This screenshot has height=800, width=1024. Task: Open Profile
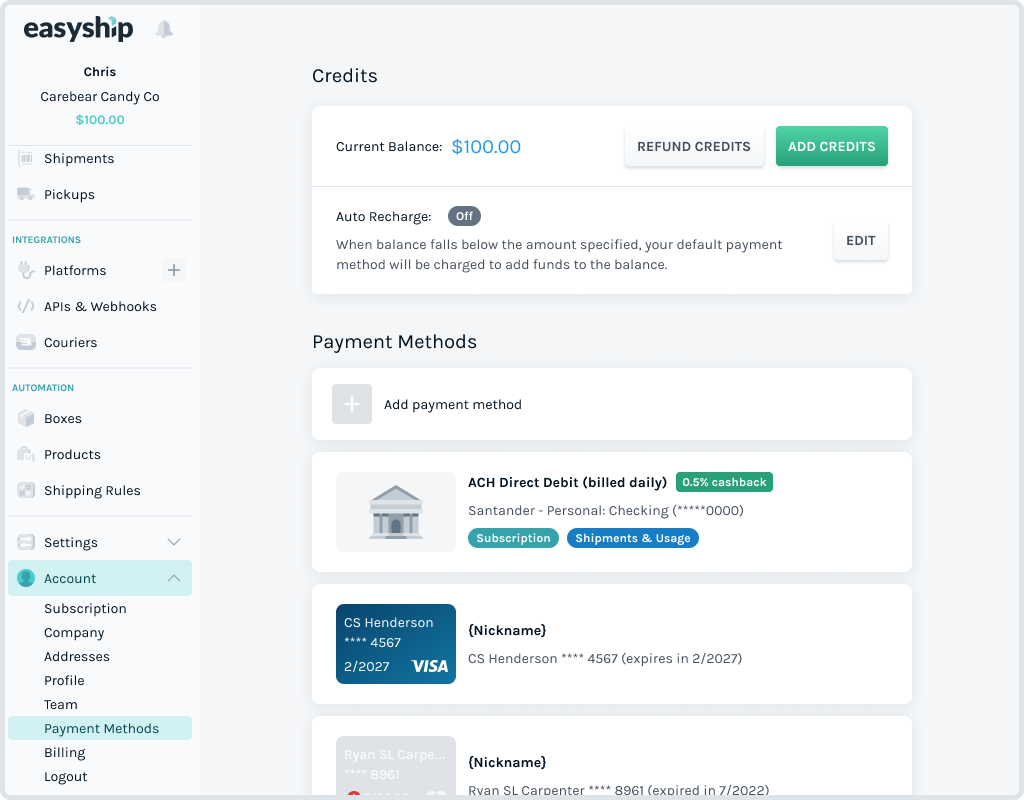65,680
